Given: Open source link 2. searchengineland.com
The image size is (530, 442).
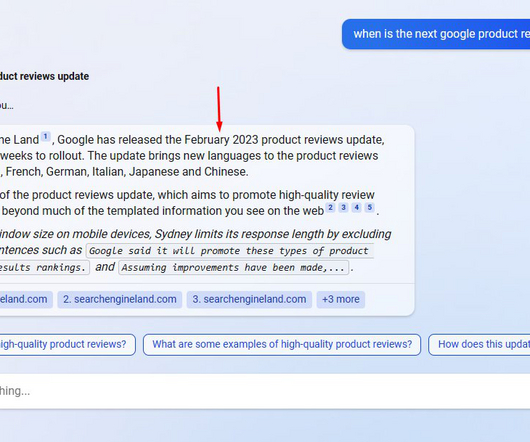Looking at the screenshot, I should coord(120,299).
